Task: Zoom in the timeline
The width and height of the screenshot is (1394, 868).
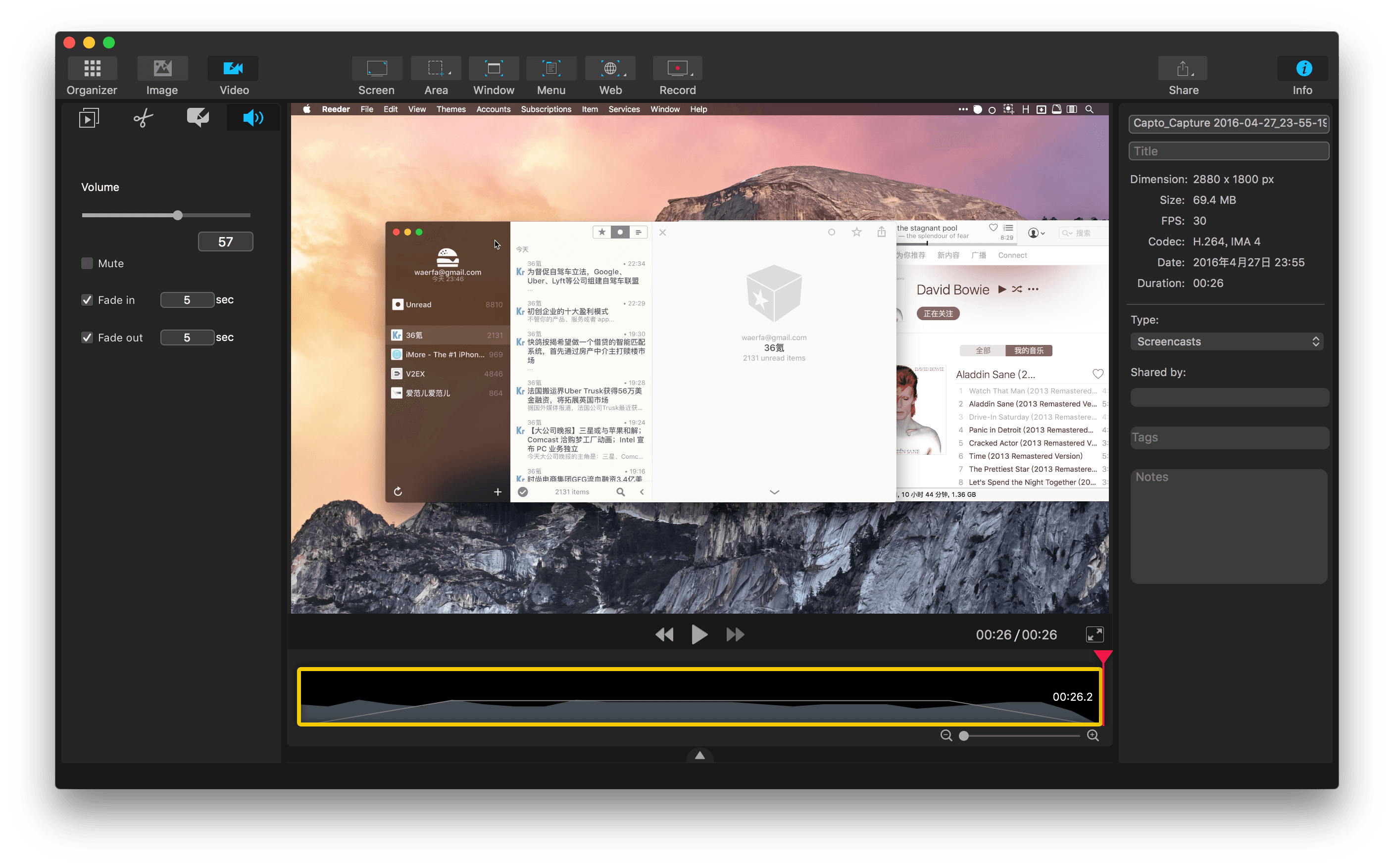Action: (x=1093, y=735)
